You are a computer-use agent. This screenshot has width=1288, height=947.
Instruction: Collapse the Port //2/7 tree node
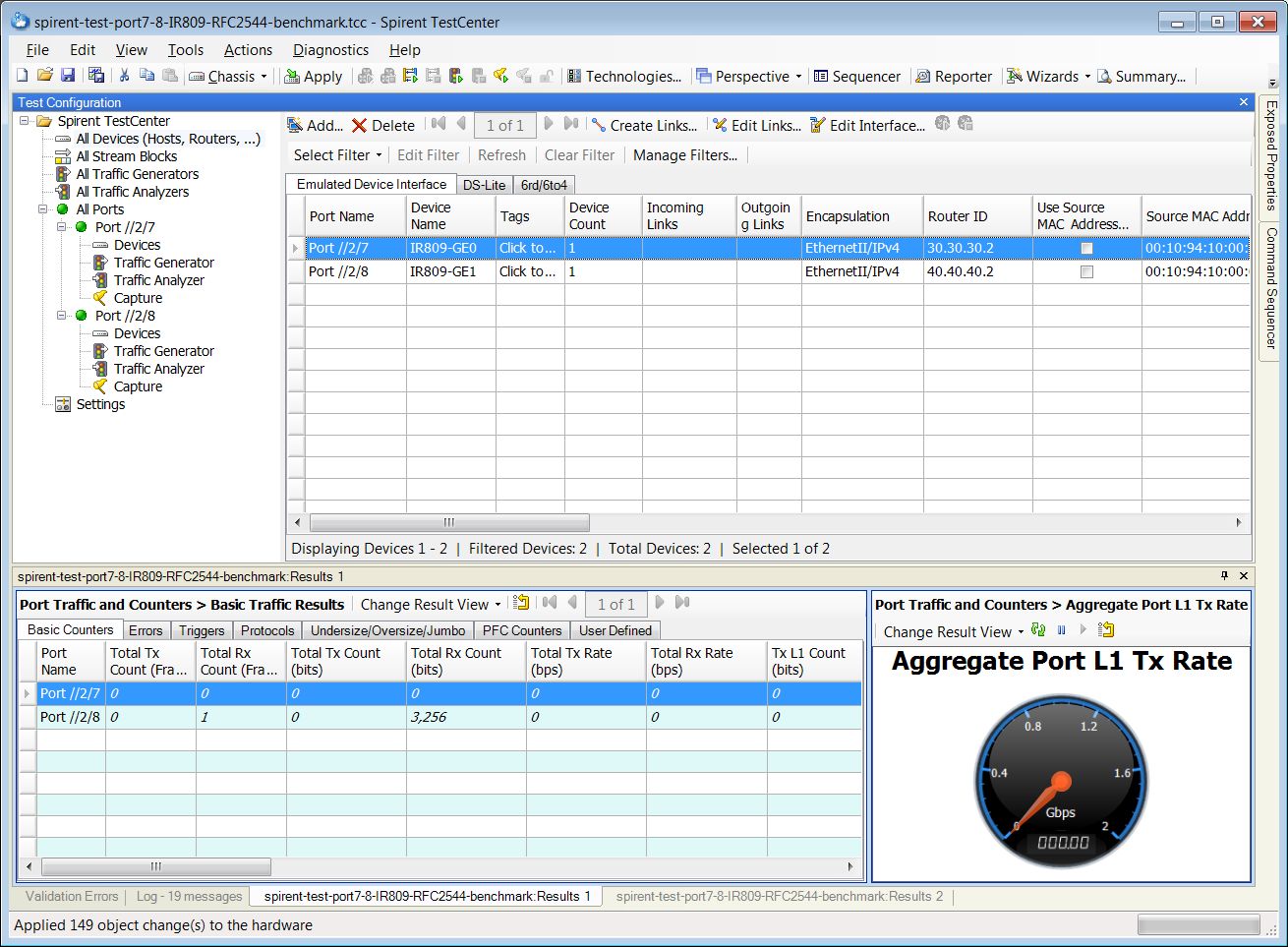pyautogui.click(x=62, y=227)
